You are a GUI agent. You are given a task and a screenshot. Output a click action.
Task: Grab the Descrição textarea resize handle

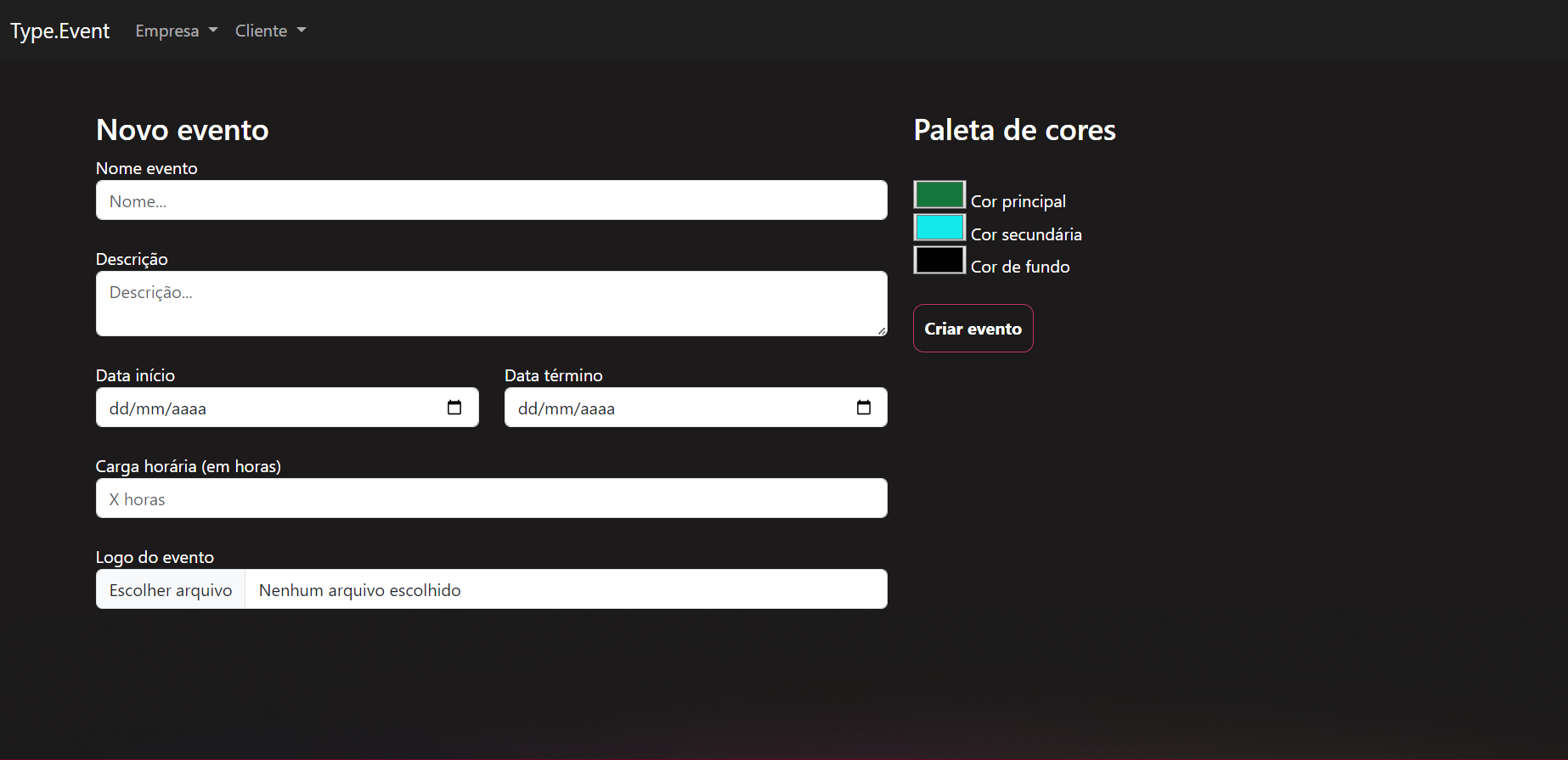882,331
